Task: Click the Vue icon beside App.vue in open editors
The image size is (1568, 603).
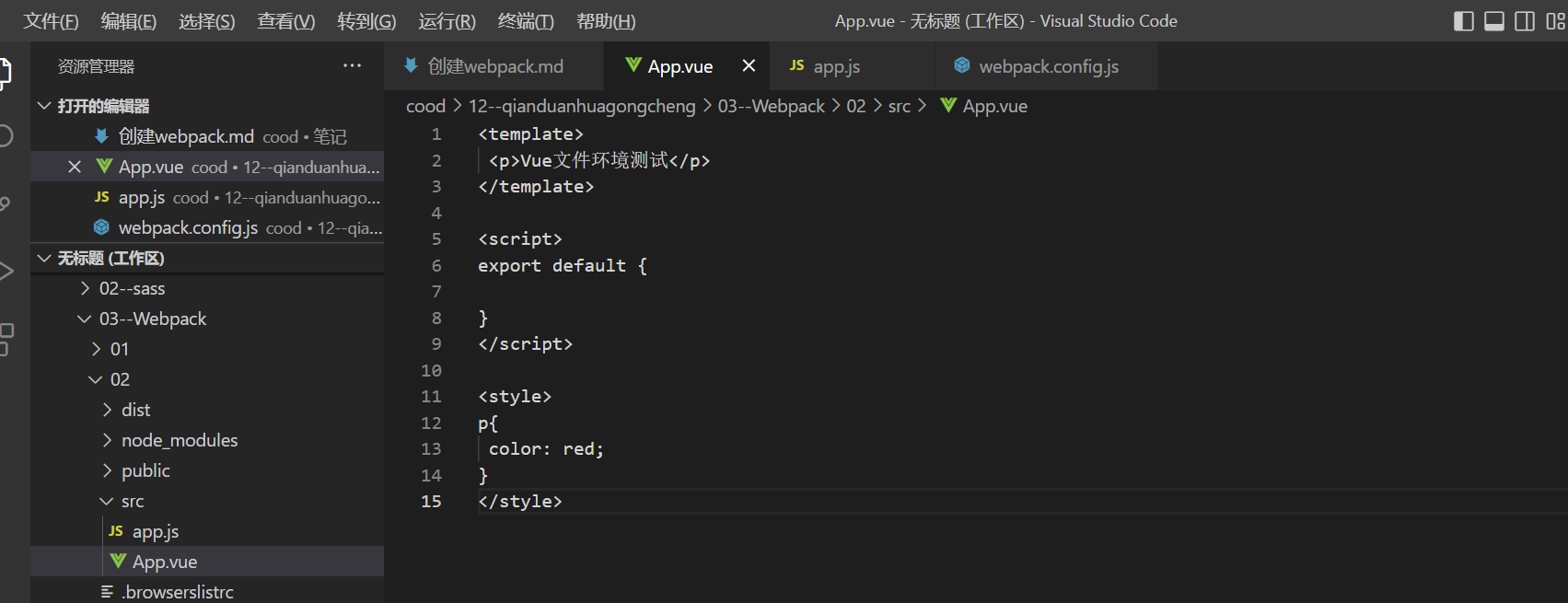Action: (x=104, y=167)
